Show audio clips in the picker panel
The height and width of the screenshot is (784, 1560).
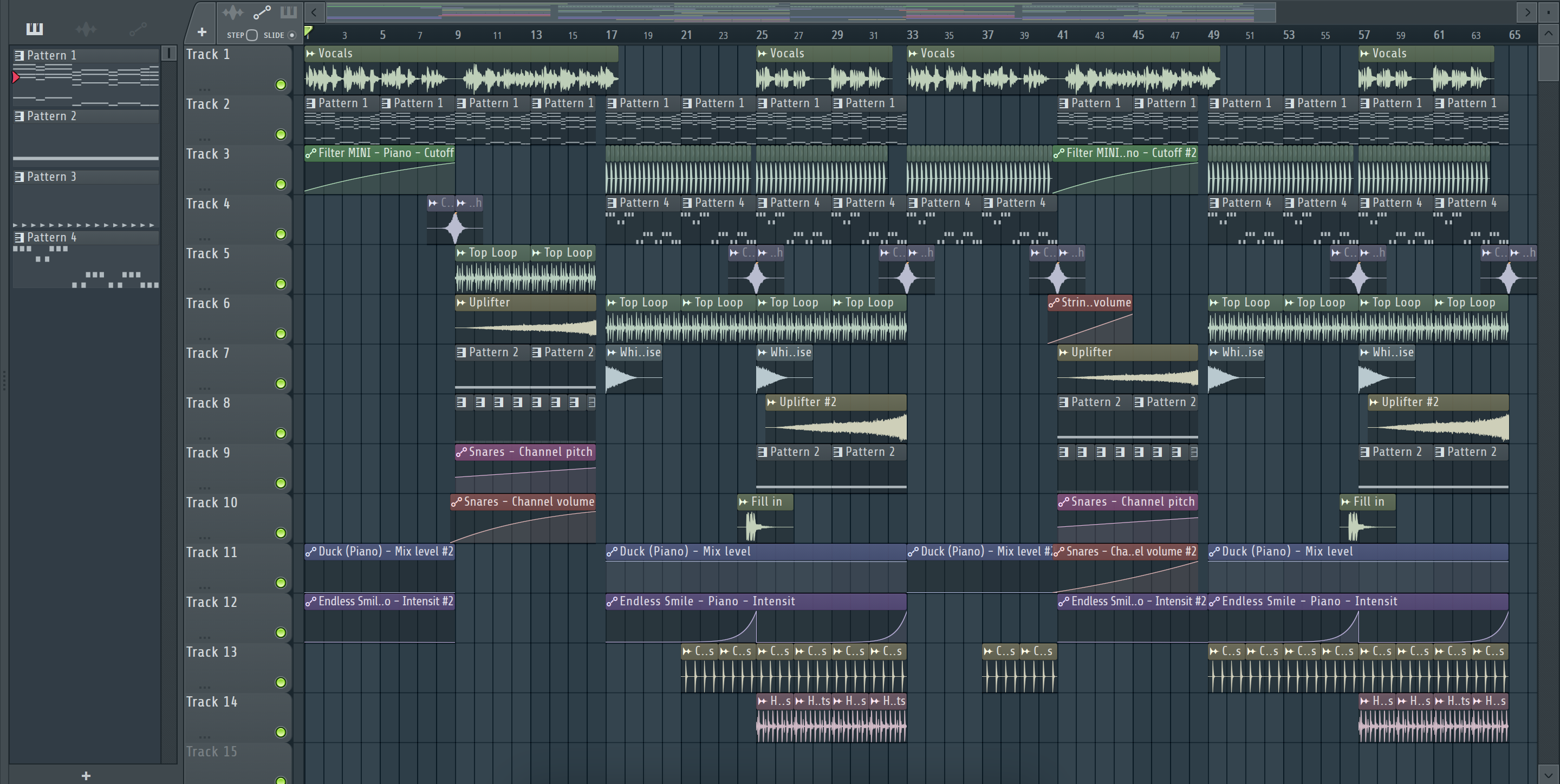tap(86, 29)
